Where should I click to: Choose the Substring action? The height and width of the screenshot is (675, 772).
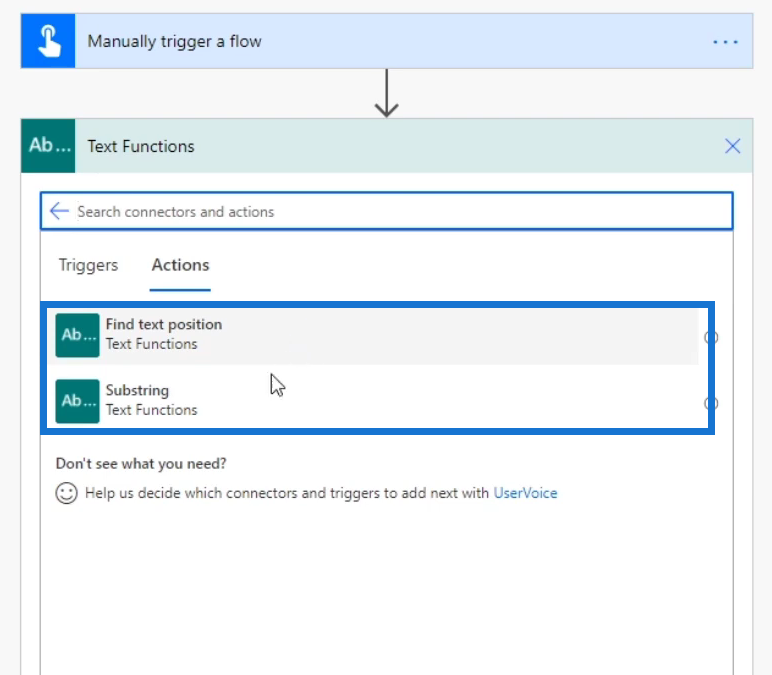pyautogui.click(x=373, y=401)
